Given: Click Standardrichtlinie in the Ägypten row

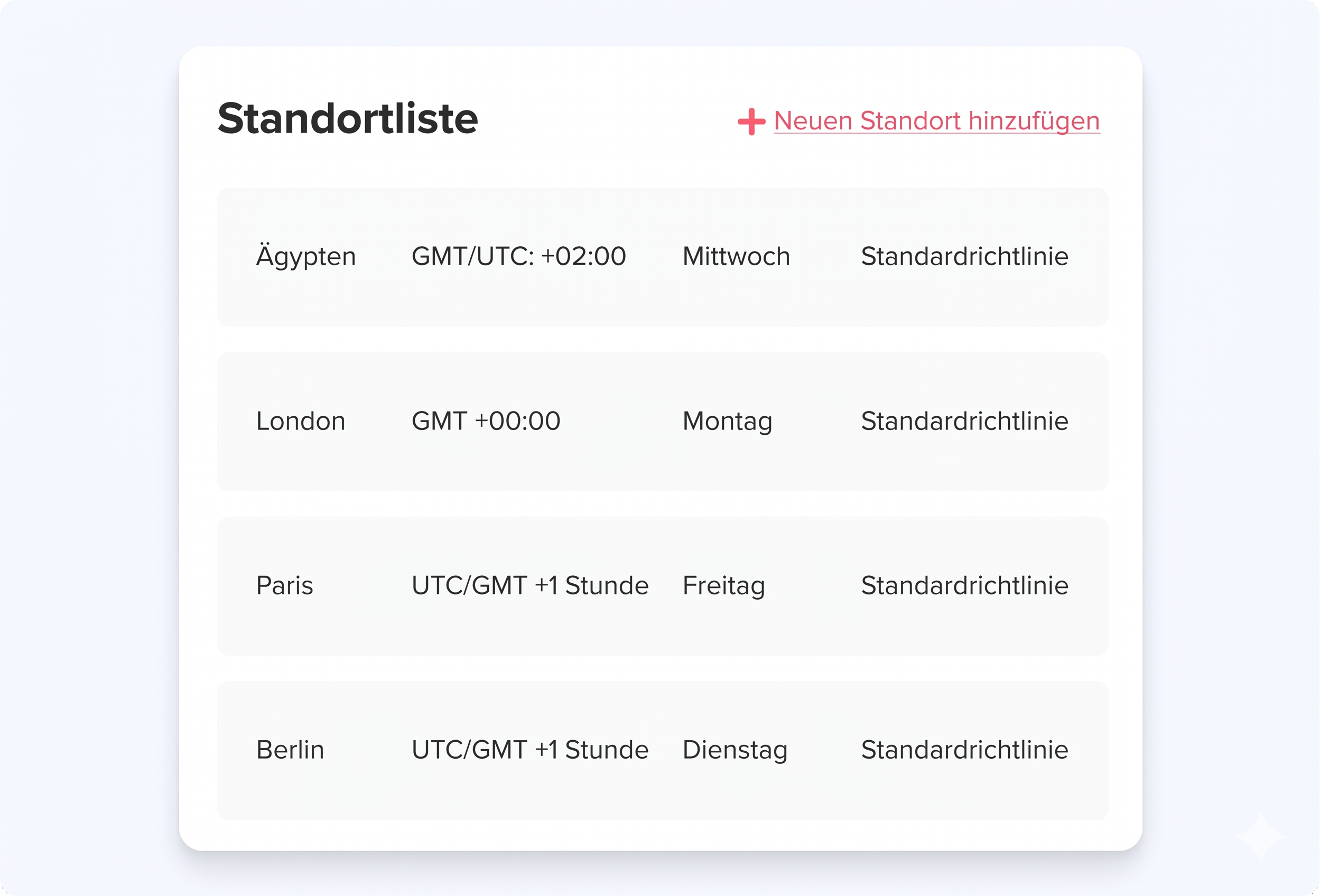Looking at the screenshot, I should pyautogui.click(x=964, y=257).
